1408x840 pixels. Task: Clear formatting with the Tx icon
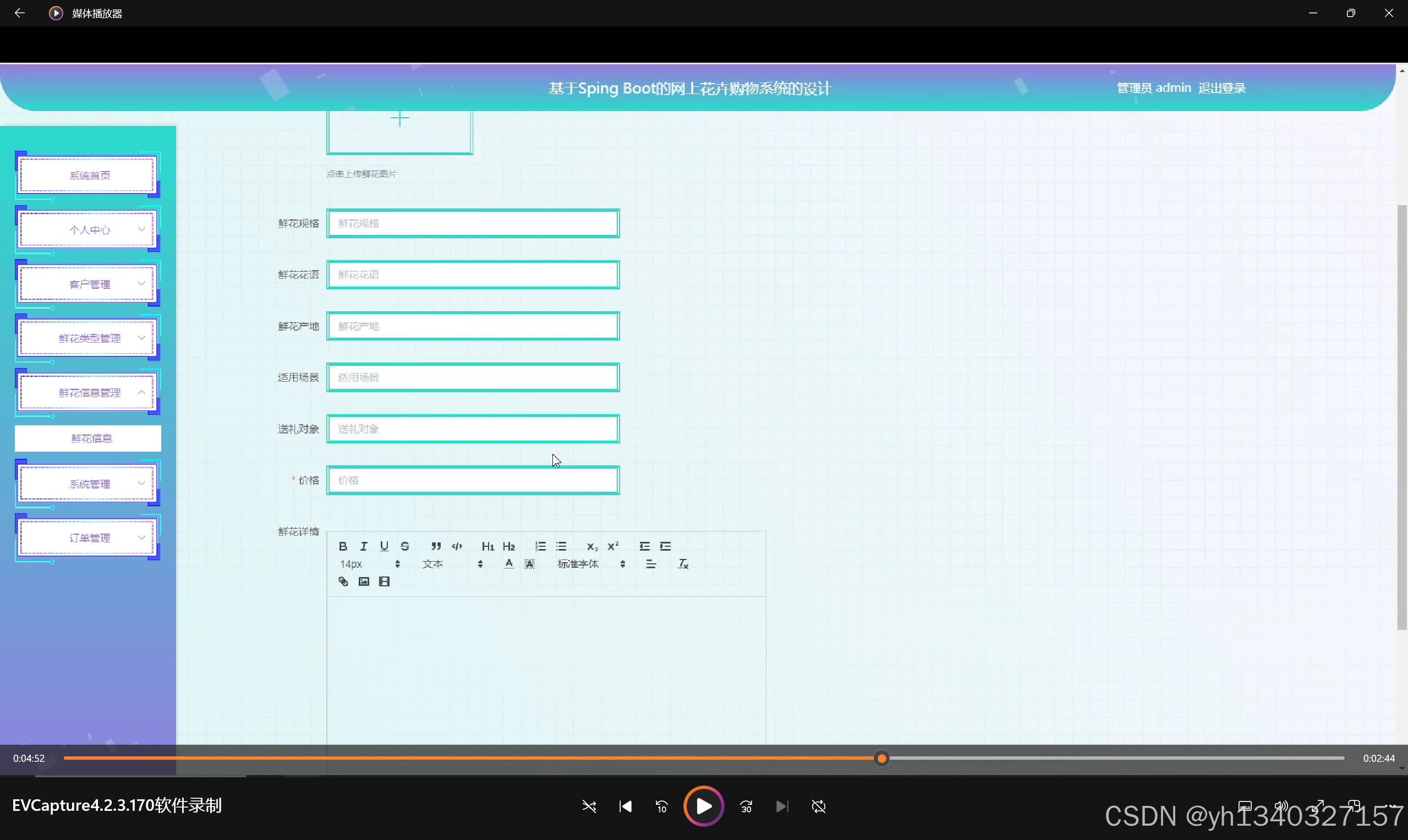(683, 564)
